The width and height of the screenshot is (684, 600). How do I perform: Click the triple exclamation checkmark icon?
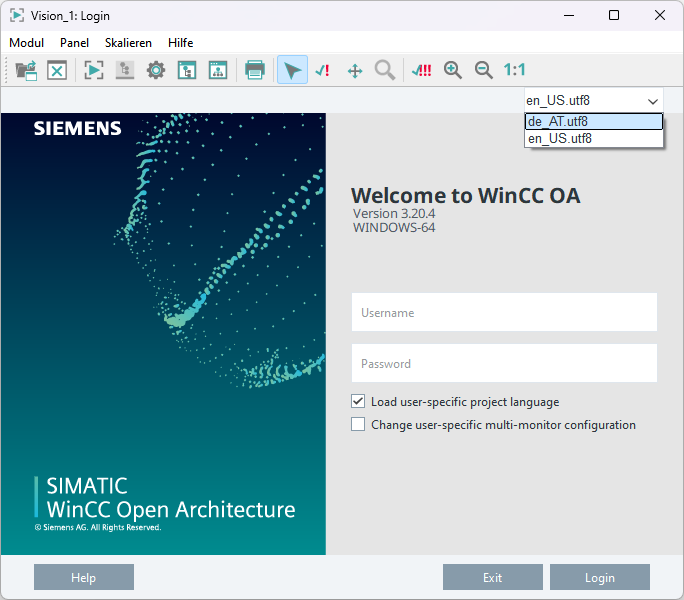[421, 70]
